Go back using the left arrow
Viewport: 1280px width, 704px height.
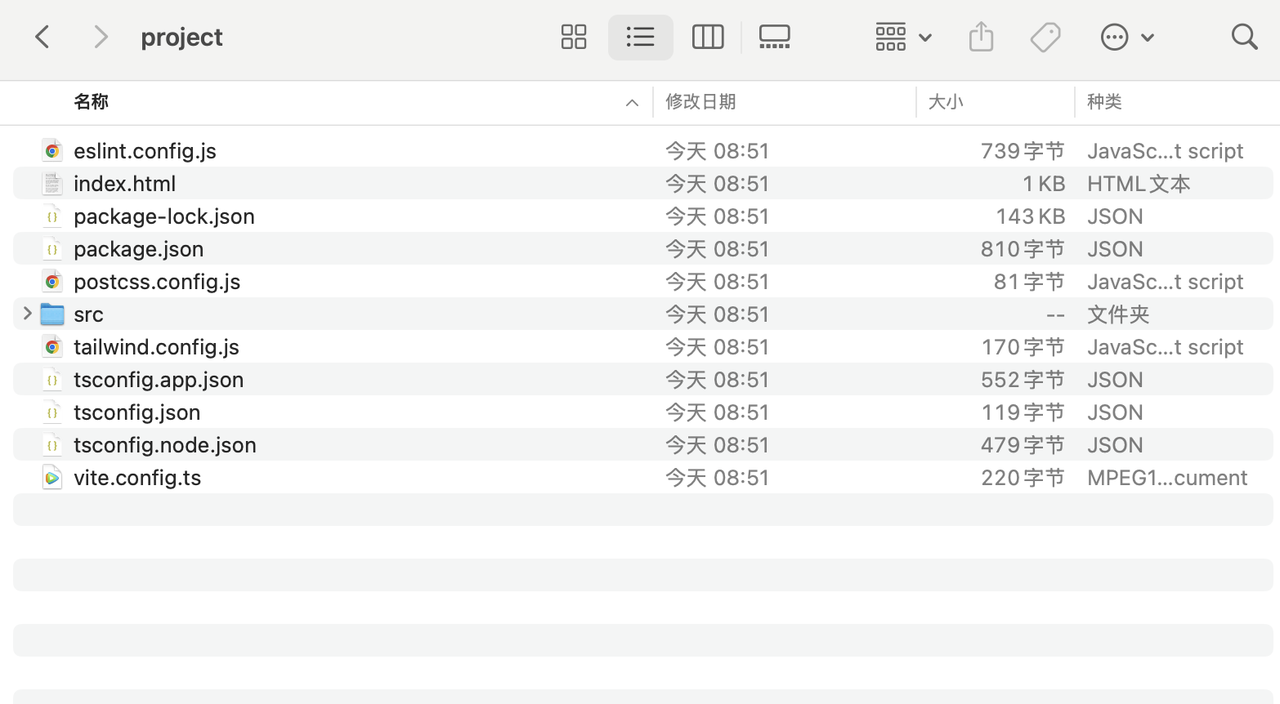point(42,38)
